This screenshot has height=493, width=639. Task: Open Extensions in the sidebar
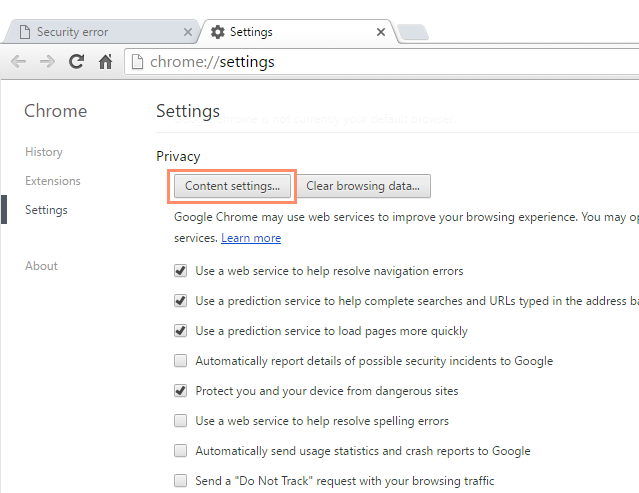pyautogui.click(x=53, y=181)
